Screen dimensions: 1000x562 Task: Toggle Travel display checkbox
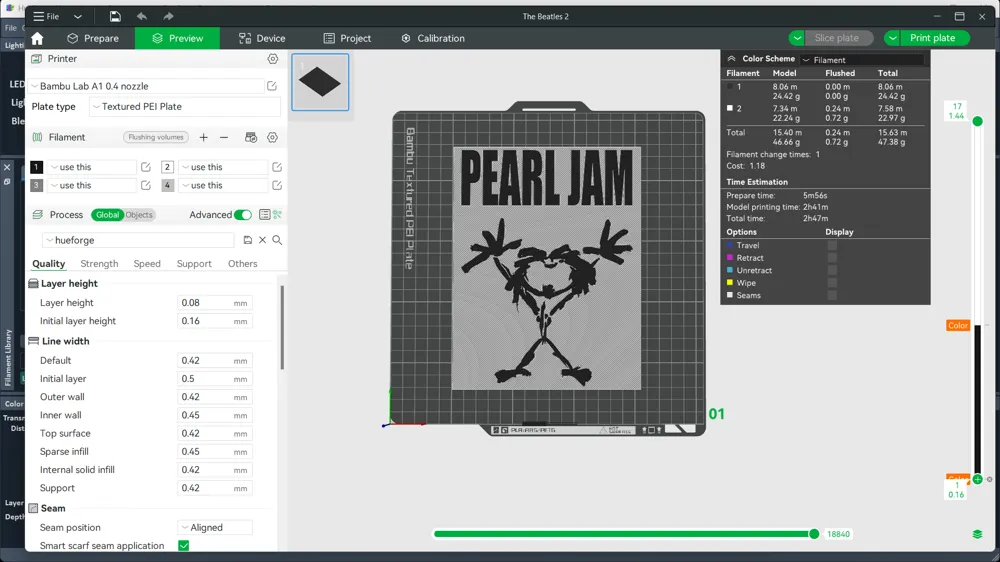[x=832, y=245]
